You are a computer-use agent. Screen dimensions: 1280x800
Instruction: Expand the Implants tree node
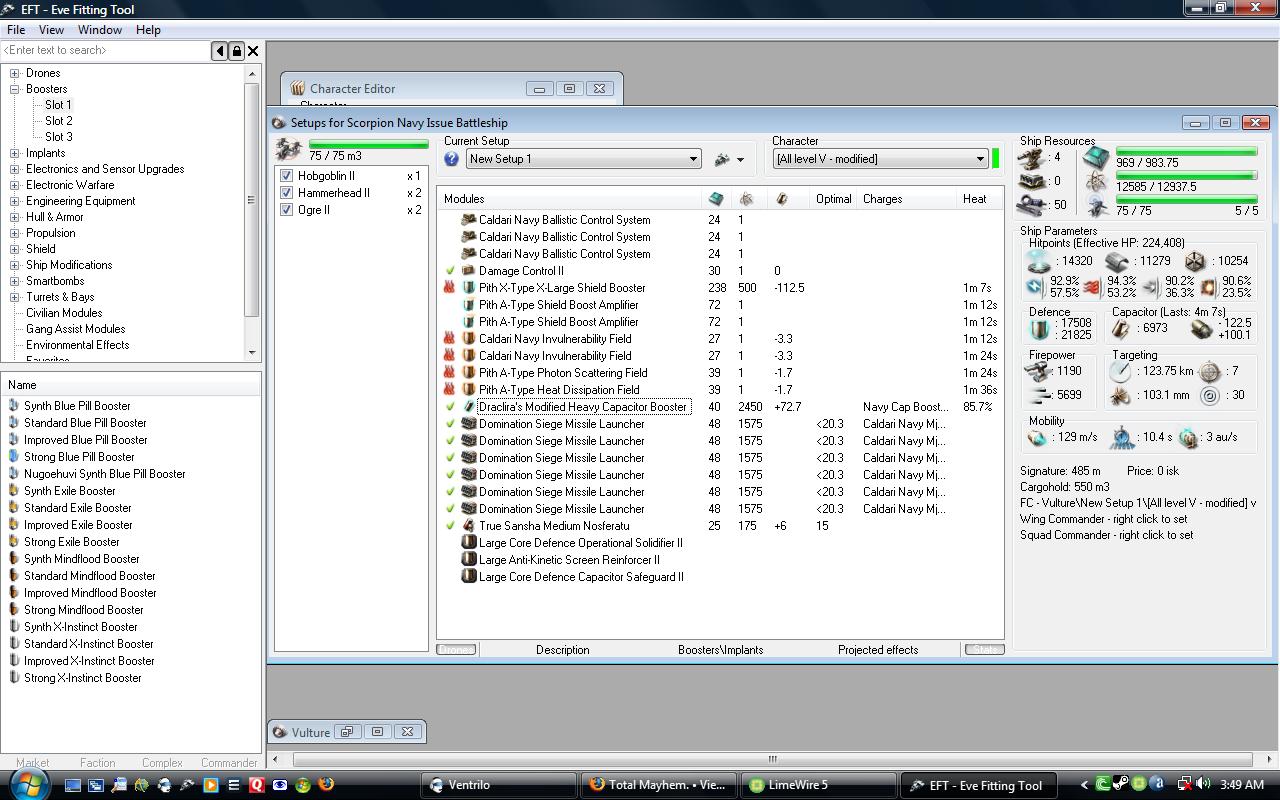[x=15, y=153]
